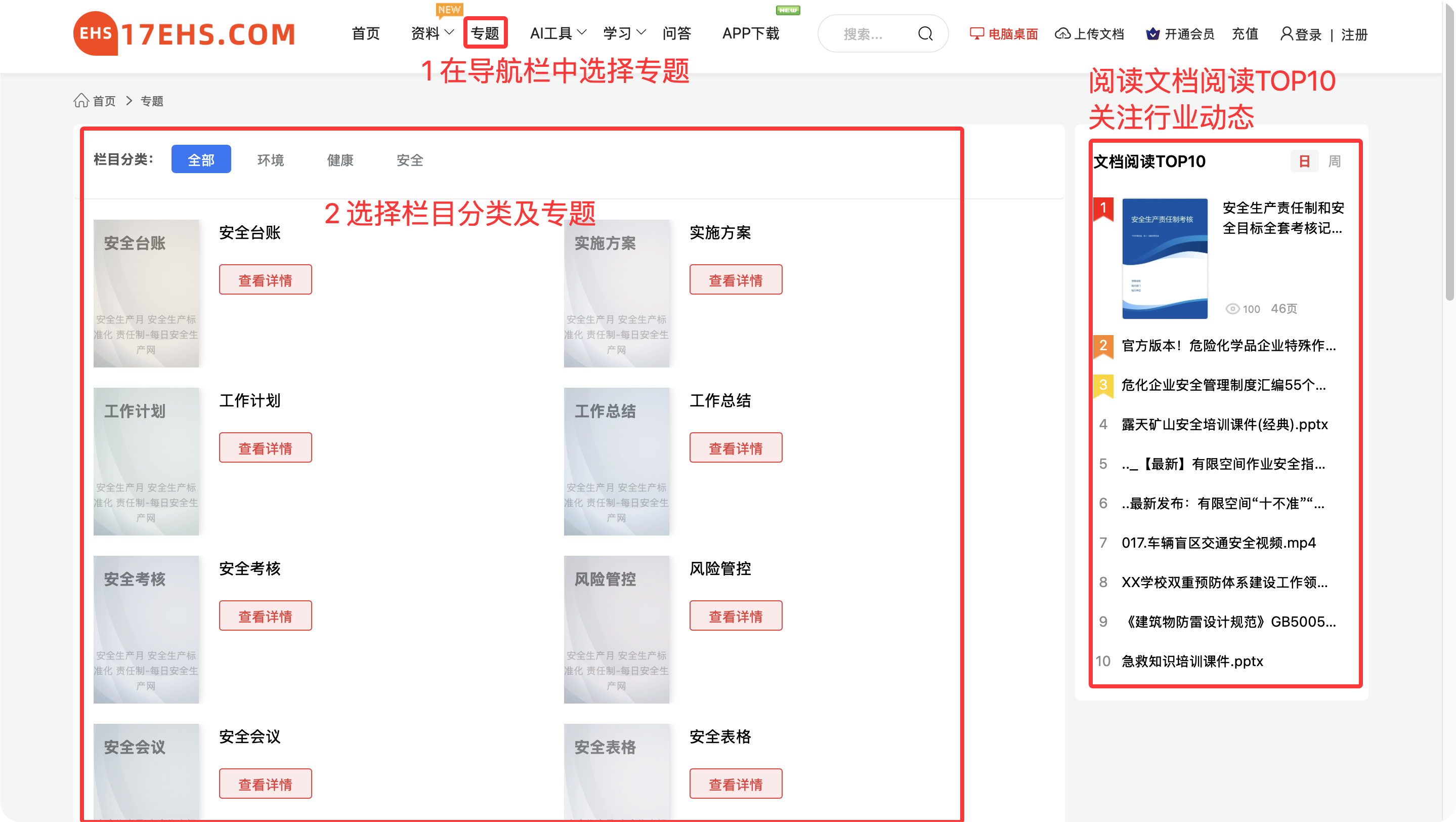Click 开通会员 link in header

1190,34
